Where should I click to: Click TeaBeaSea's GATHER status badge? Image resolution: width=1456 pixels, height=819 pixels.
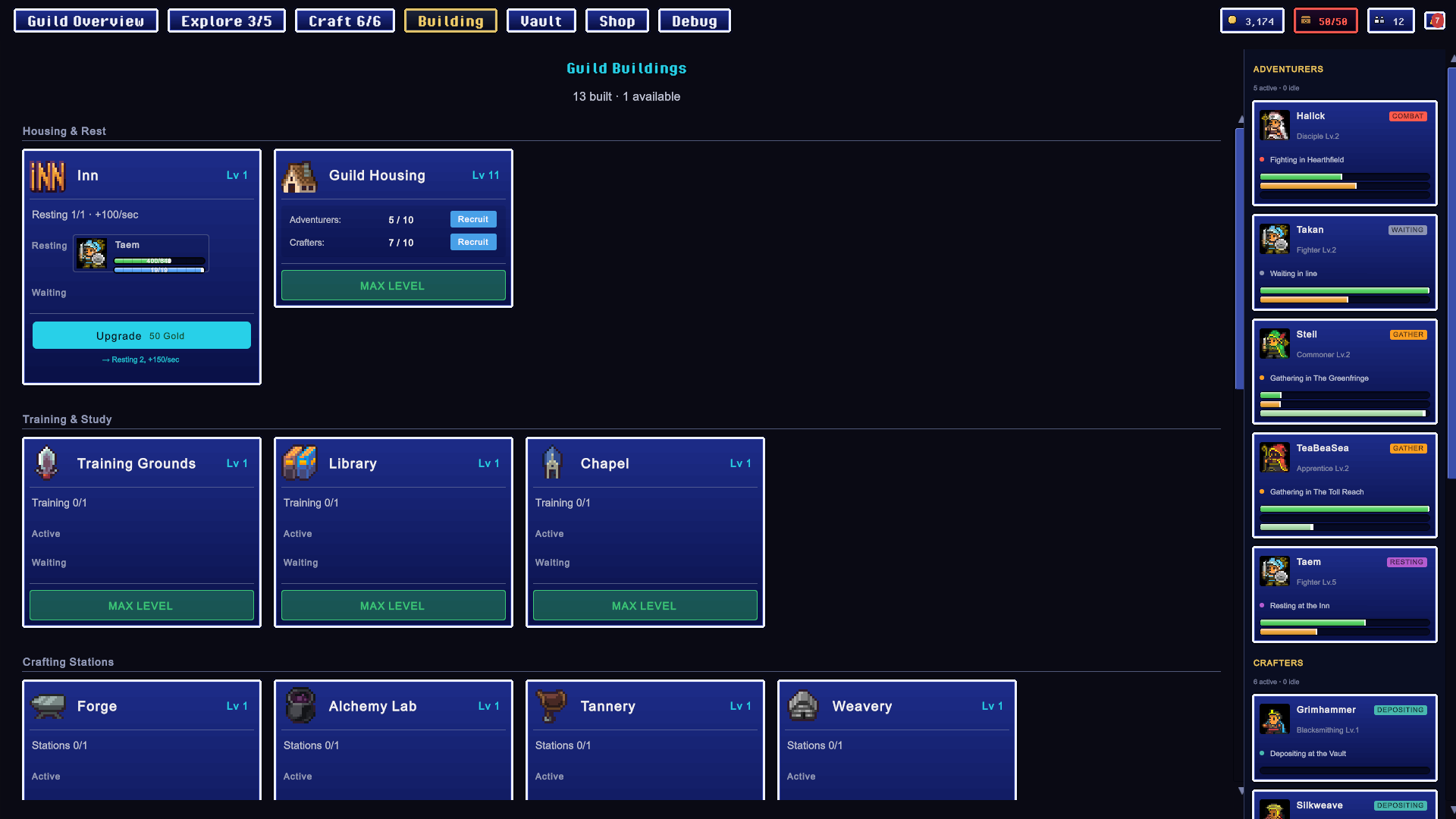[1408, 448]
